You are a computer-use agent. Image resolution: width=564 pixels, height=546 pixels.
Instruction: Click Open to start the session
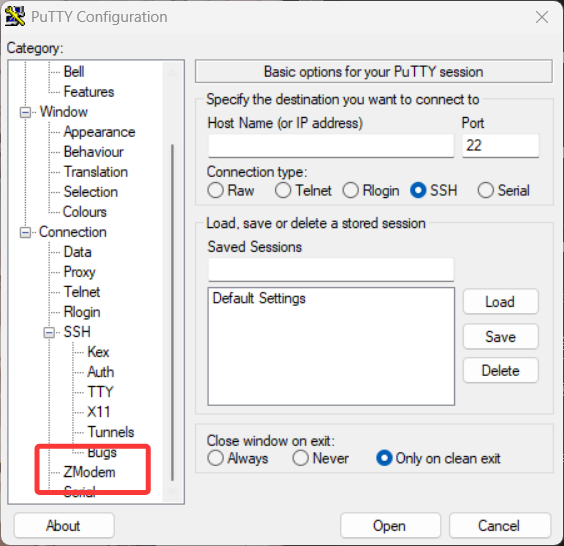click(x=390, y=526)
